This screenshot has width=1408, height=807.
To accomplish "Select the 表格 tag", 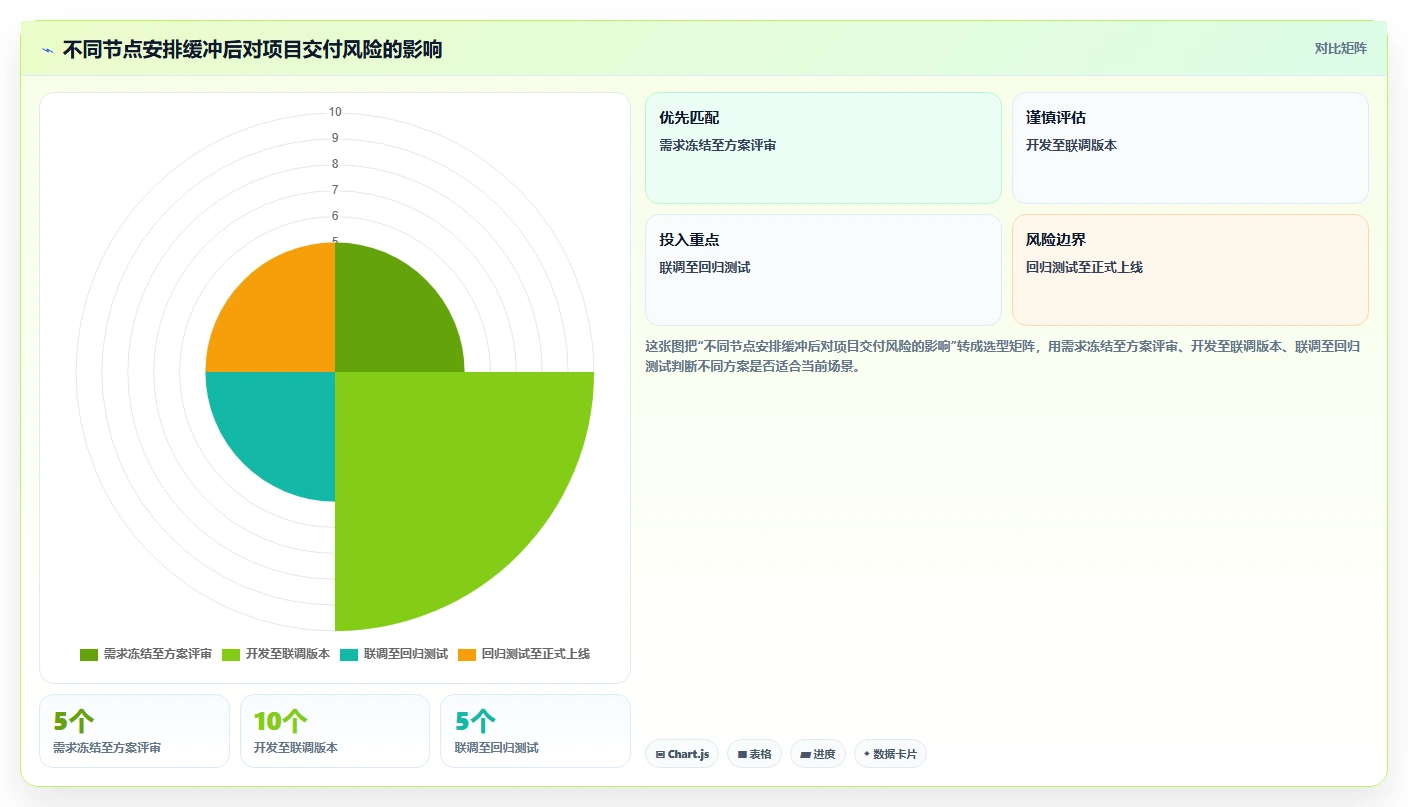I will (754, 754).
